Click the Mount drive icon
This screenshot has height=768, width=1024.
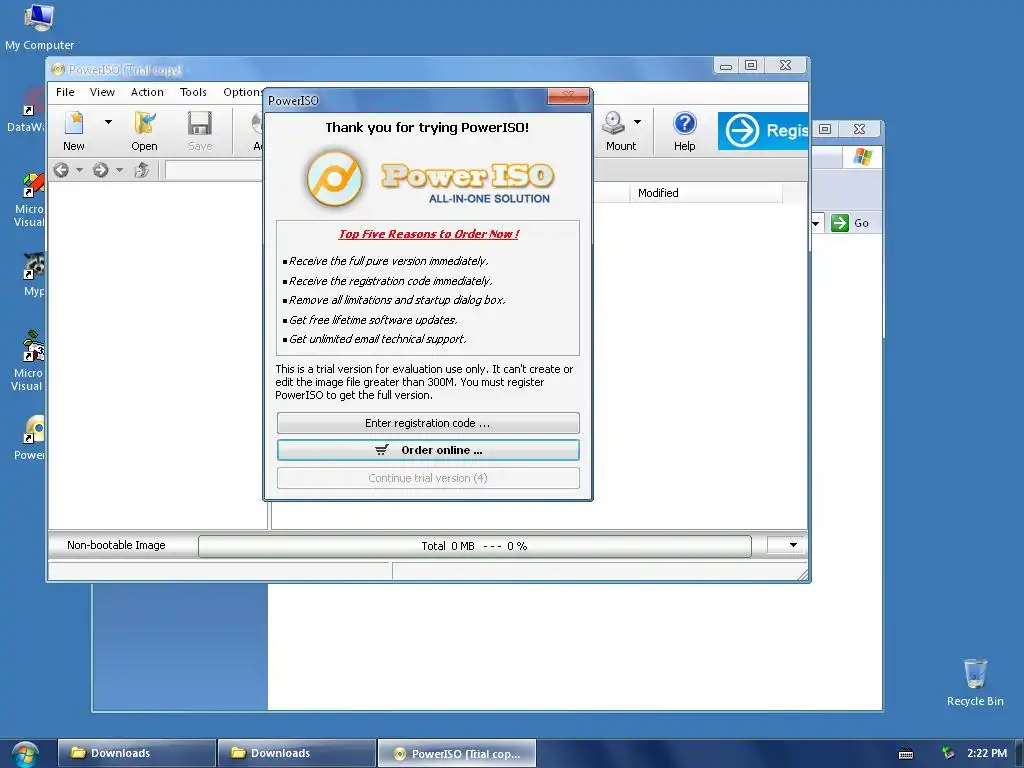613,123
